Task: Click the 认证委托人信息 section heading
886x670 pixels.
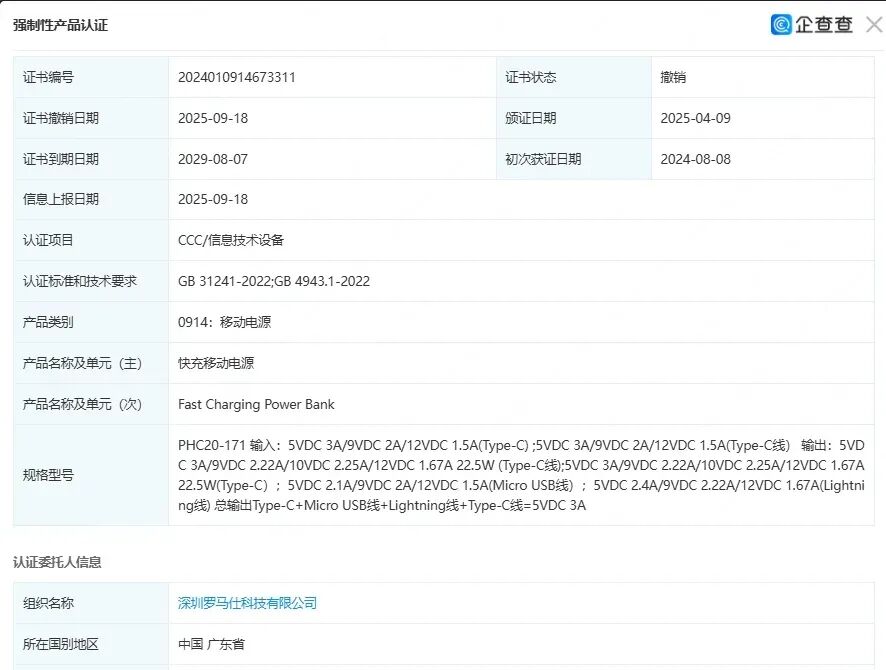Action: [x=57, y=562]
